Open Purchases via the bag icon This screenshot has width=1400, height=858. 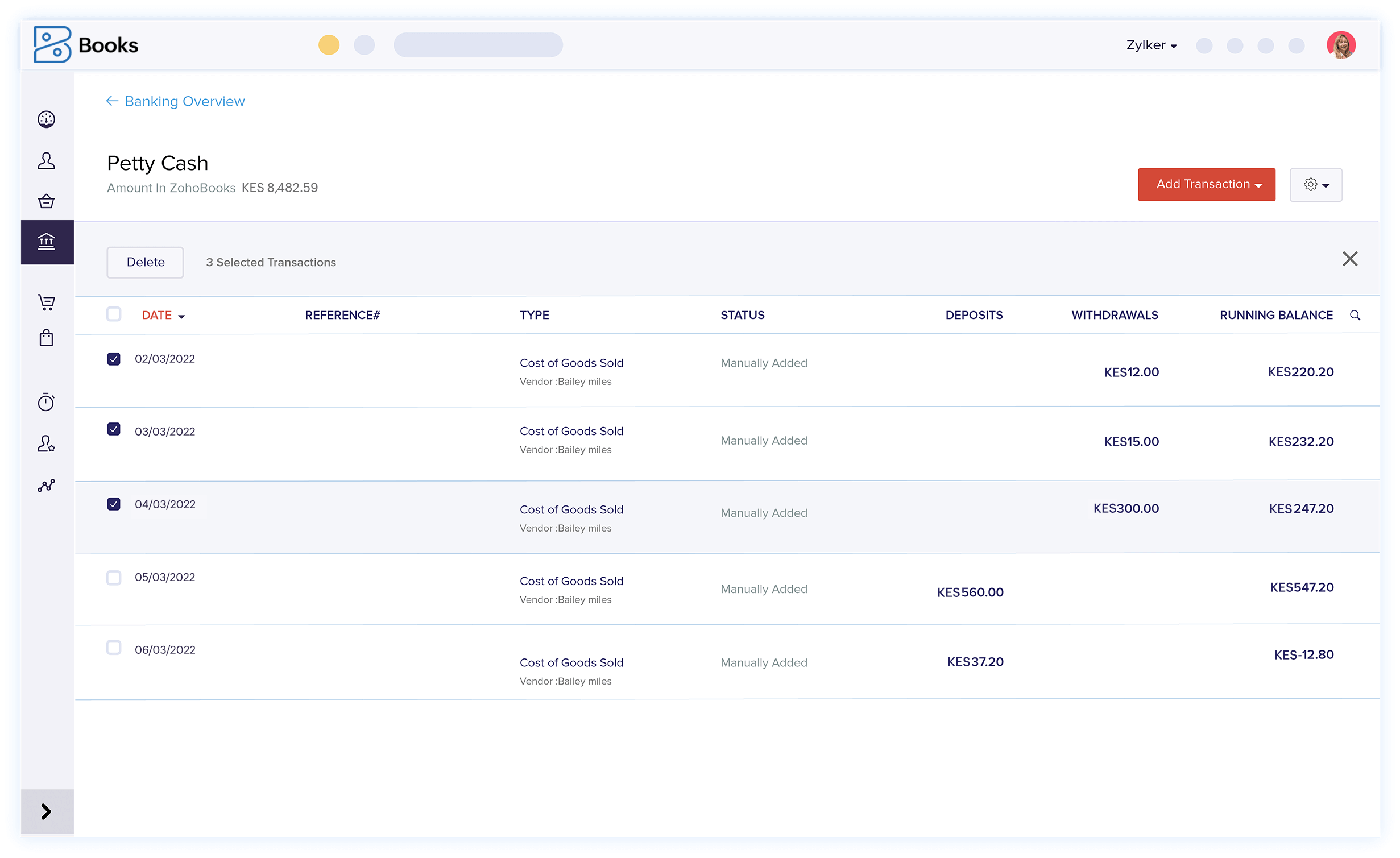47,337
